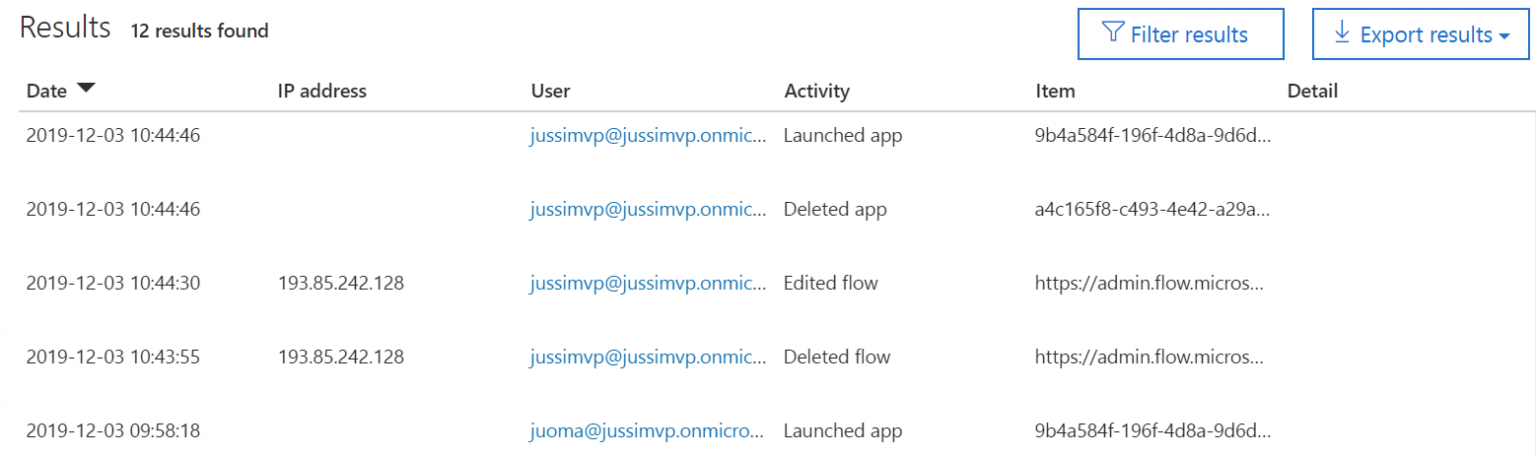The width and height of the screenshot is (1536, 457).
Task: Click the 2019-12-03 09:58:18 date entry
Action: (x=113, y=431)
